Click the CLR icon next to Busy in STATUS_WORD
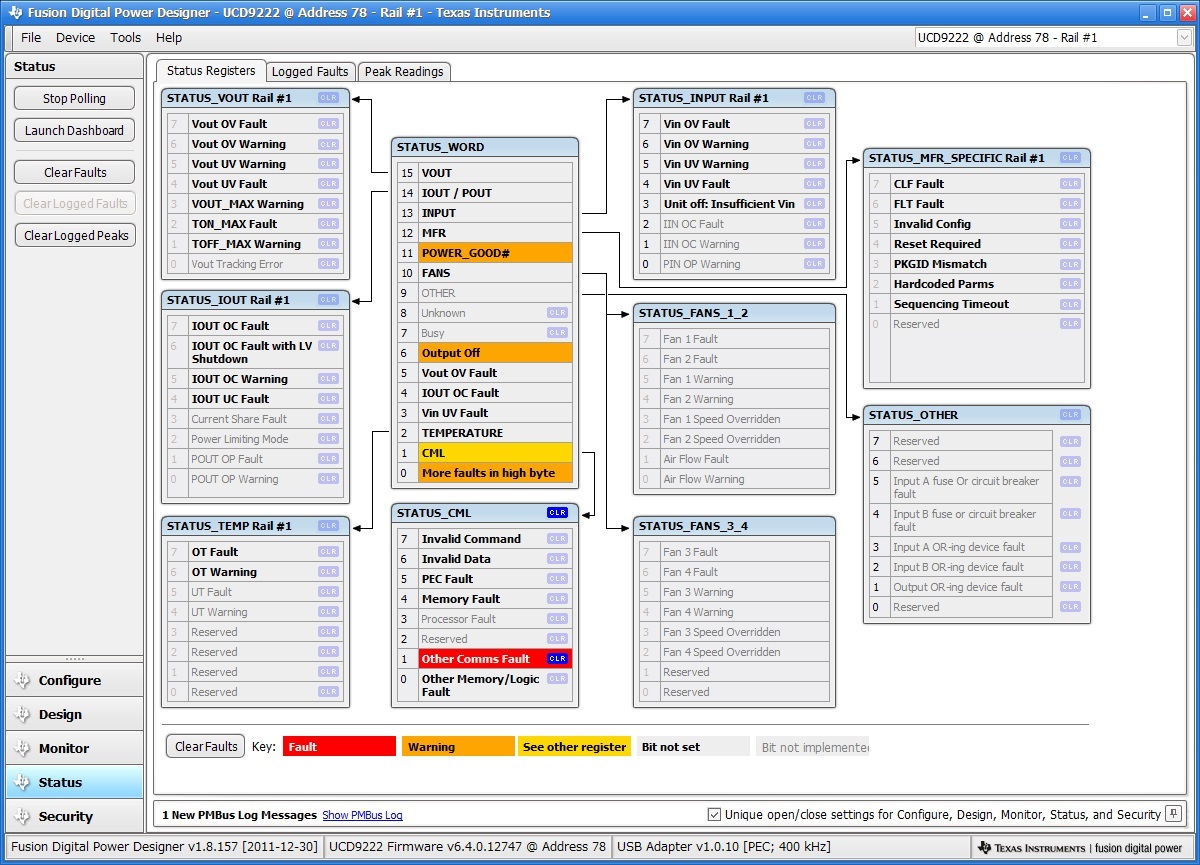Viewport: 1200px width, 865px height. click(x=557, y=333)
